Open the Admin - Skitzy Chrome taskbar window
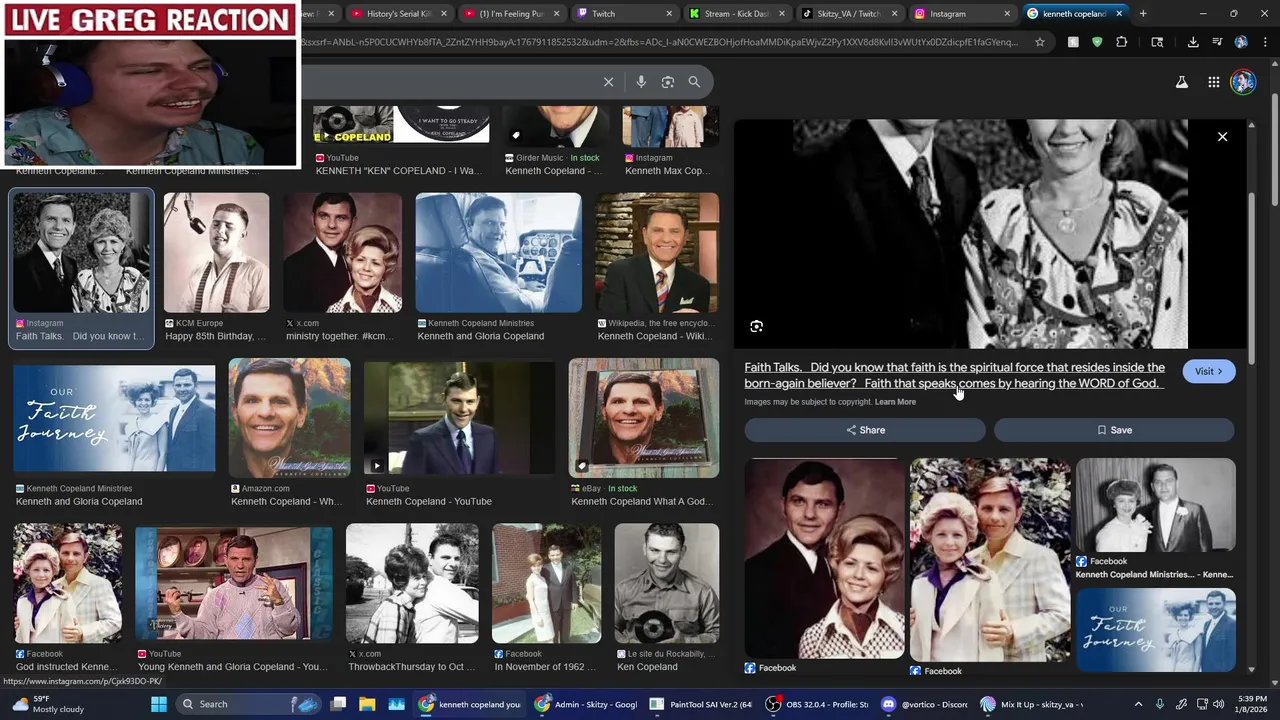The image size is (1280, 720). pyautogui.click(x=585, y=704)
